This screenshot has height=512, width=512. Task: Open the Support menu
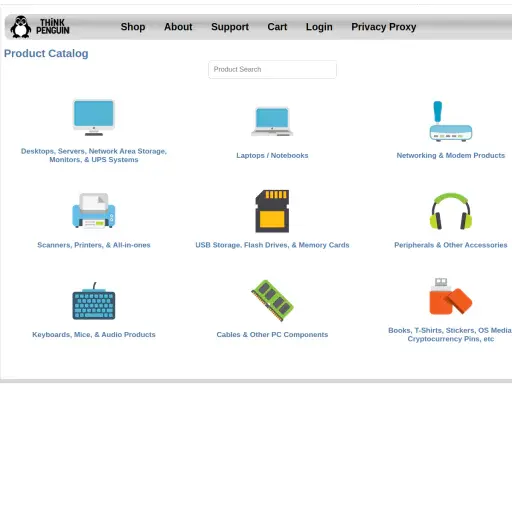pos(230,27)
